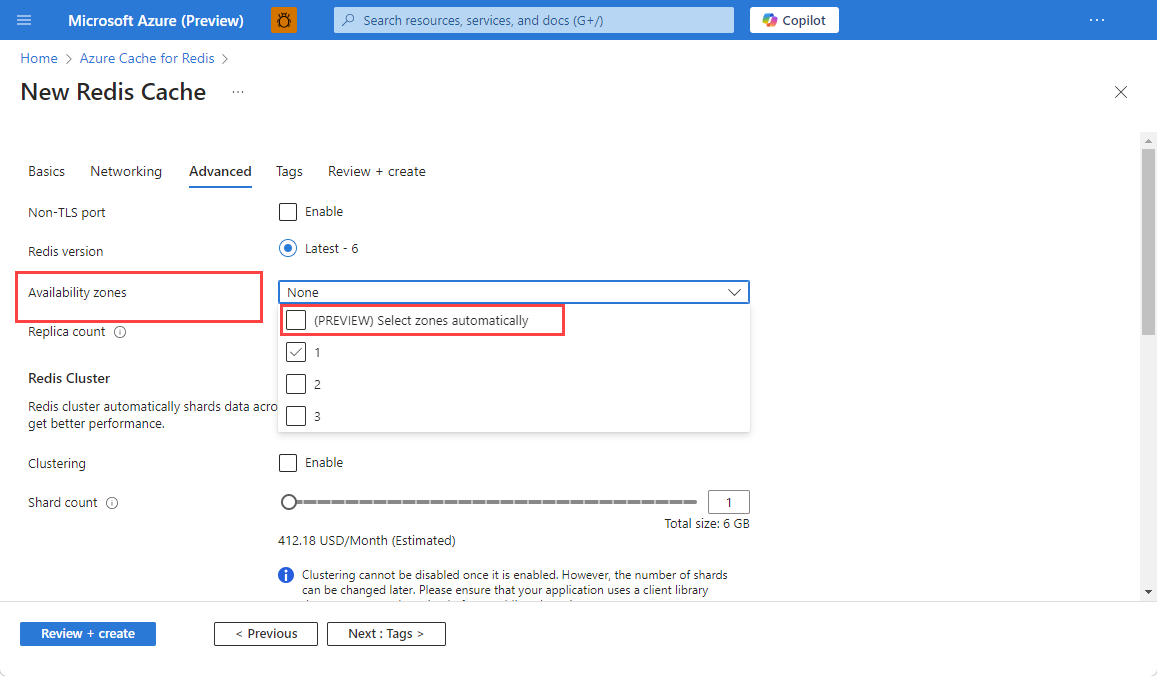Show Shard count info tooltip
This screenshot has width=1157, height=676.
[112, 503]
